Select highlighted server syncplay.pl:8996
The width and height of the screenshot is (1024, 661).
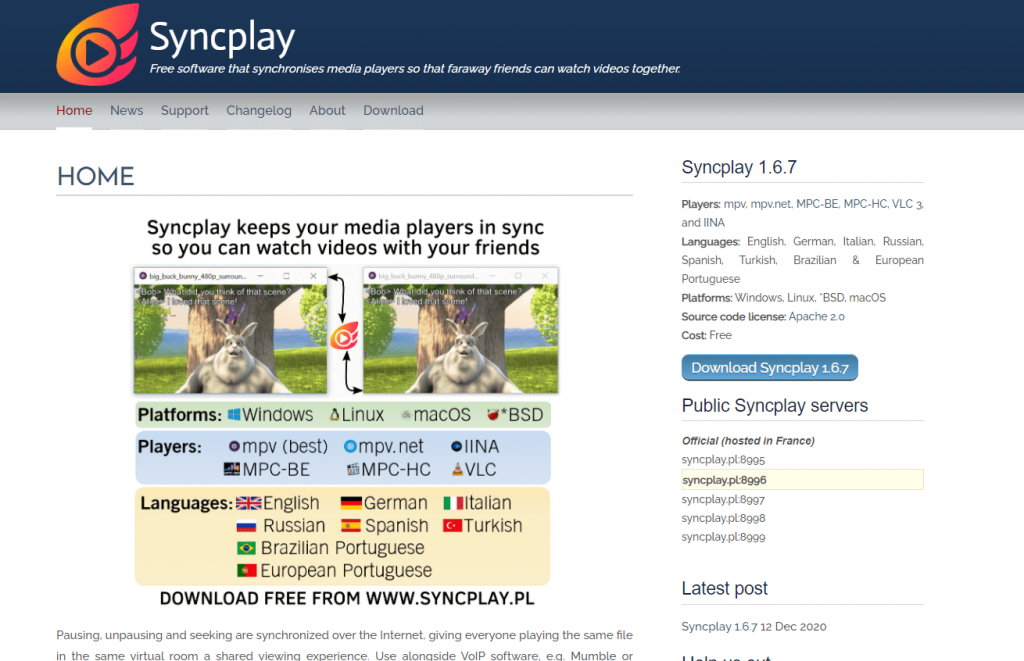(x=802, y=479)
